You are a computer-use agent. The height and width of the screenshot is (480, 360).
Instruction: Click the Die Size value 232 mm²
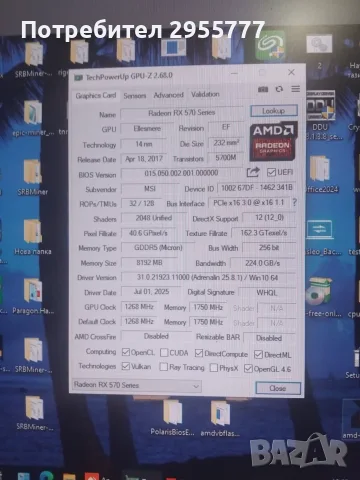click(226, 143)
